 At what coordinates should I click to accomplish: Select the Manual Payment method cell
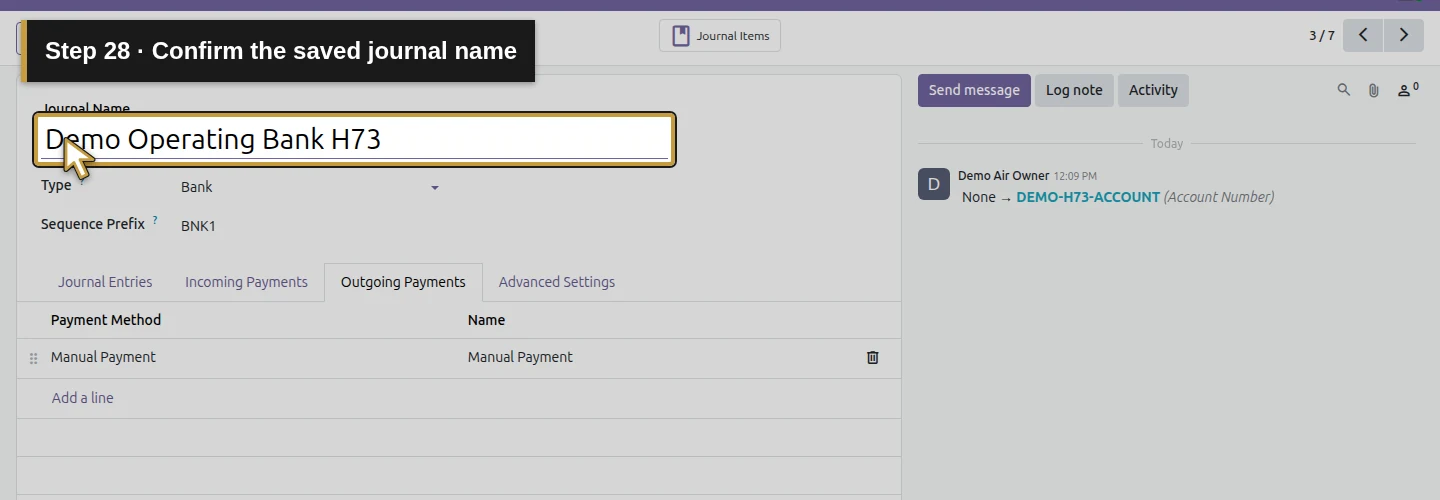(253, 358)
